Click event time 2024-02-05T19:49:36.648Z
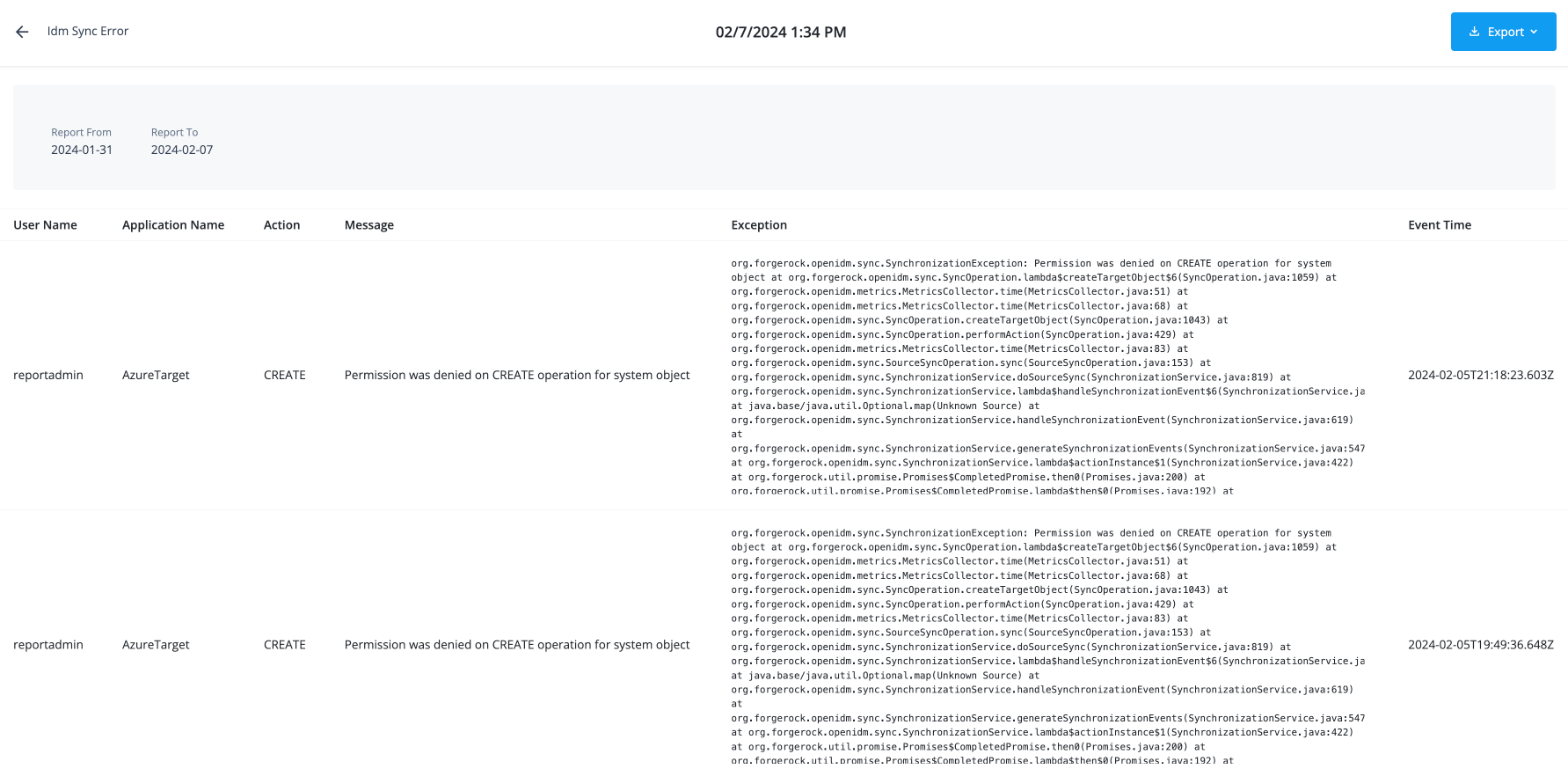This screenshot has width=1568, height=776. (x=1481, y=645)
